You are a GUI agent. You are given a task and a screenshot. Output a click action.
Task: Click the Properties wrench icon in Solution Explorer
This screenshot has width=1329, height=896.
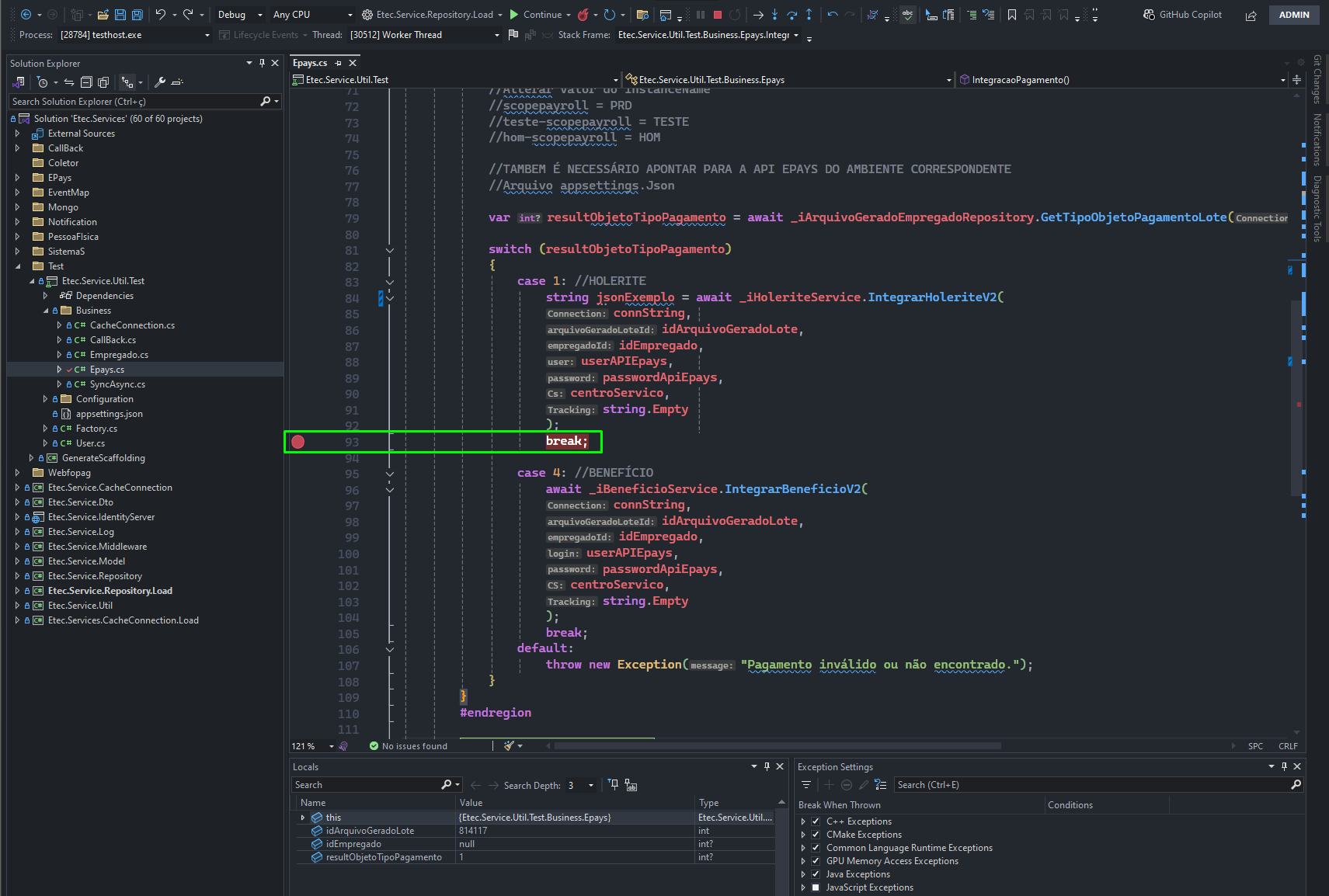[160, 82]
